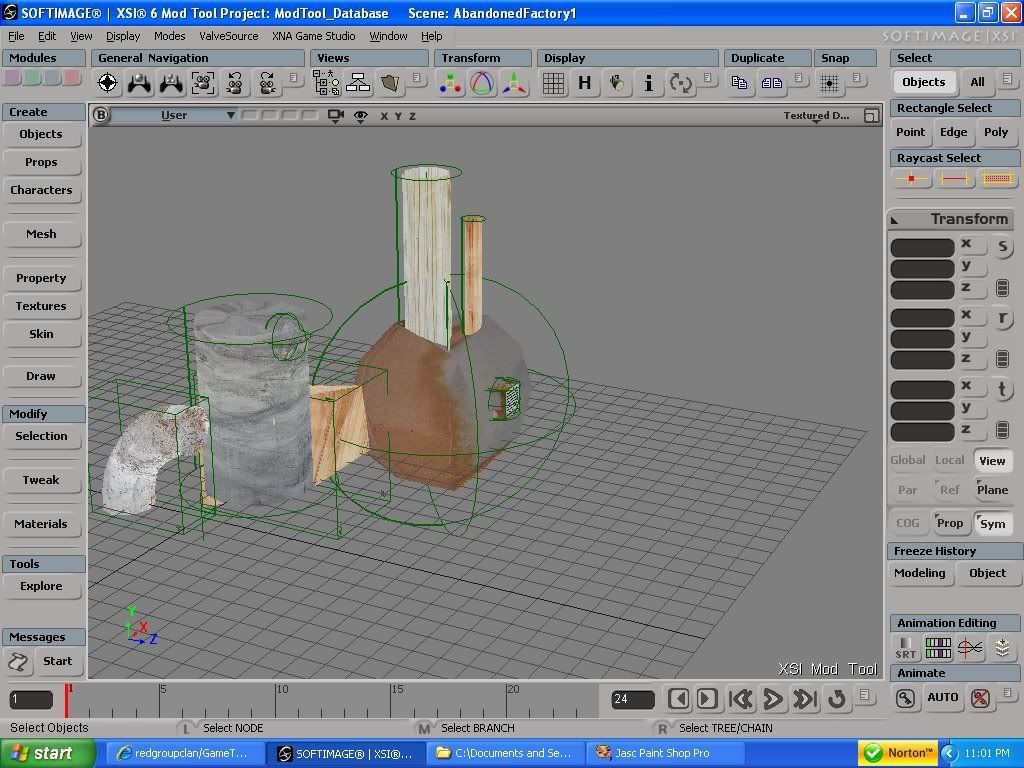Image resolution: width=1024 pixels, height=768 pixels.
Task: Click the timeline red playhead at frame 1
Action: 66,700
